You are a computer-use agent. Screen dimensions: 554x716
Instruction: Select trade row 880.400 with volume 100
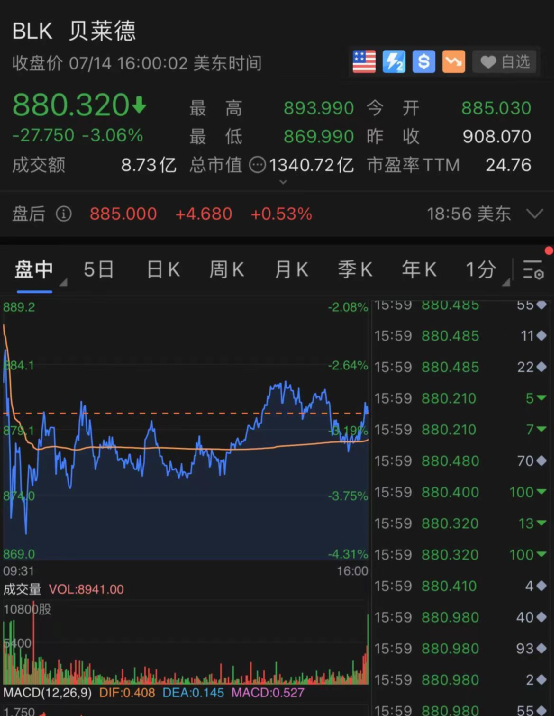pos(461,492)
